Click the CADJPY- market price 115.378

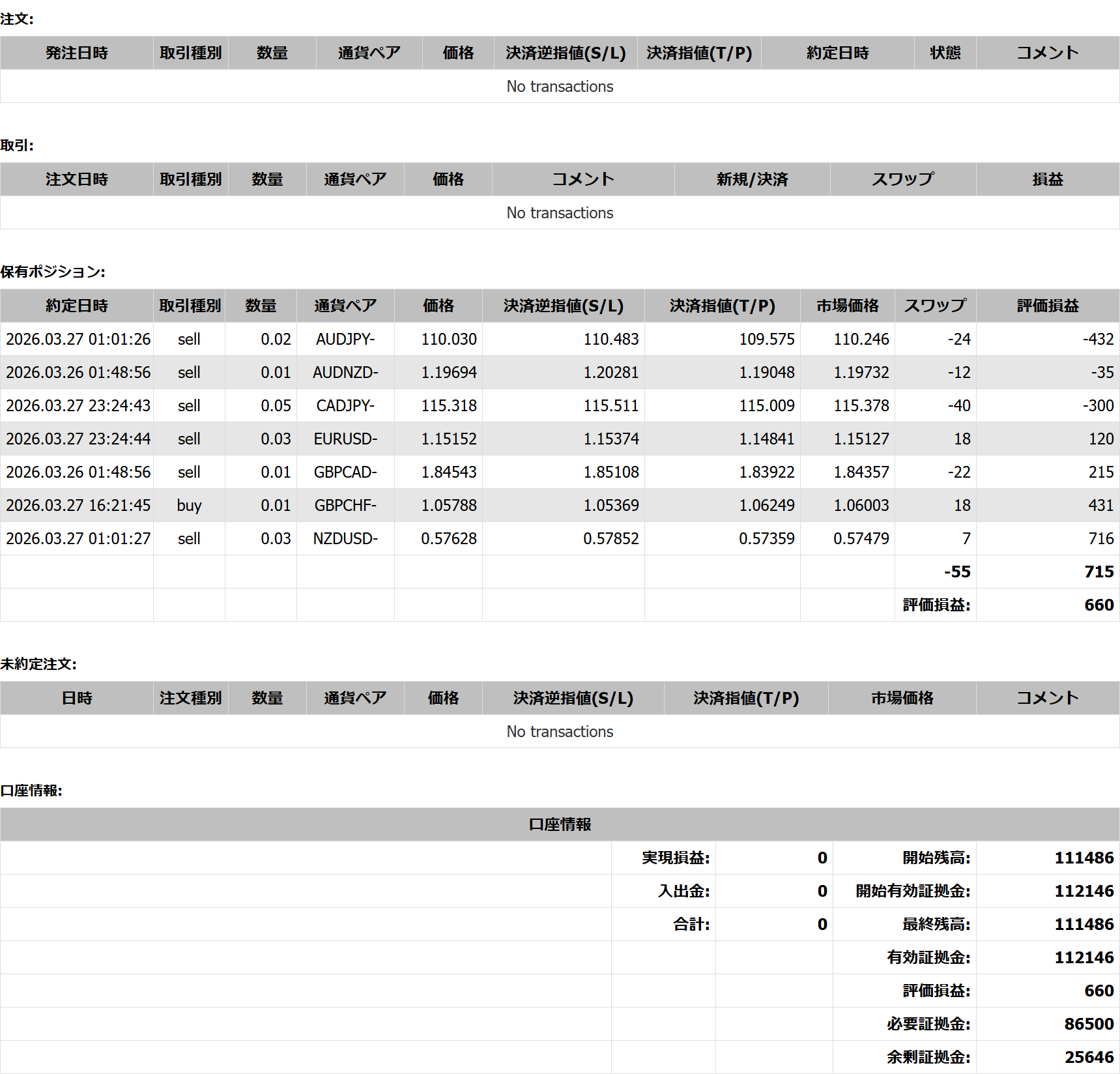tap(861, 405)
